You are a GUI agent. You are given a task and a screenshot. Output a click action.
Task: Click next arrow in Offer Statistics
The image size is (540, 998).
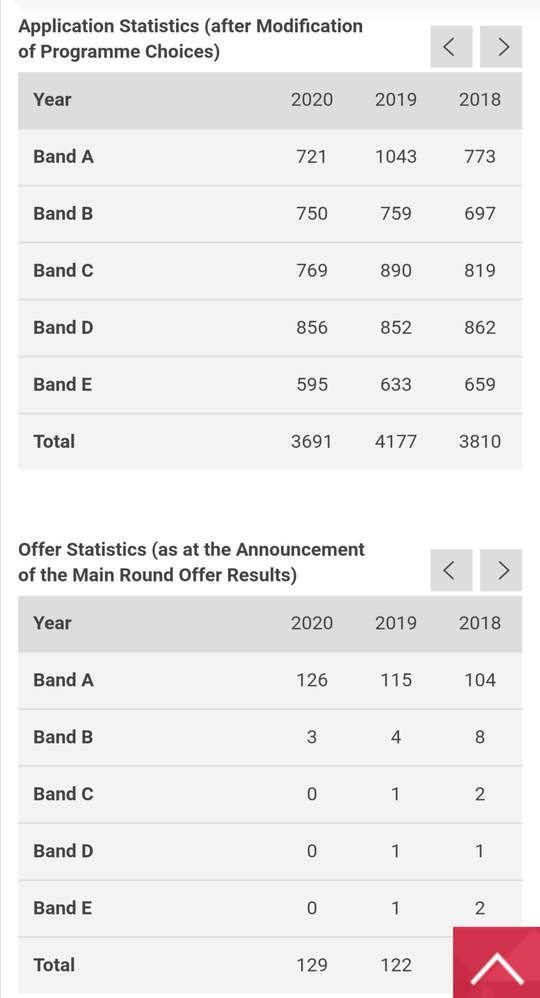[x=501, y=570]
